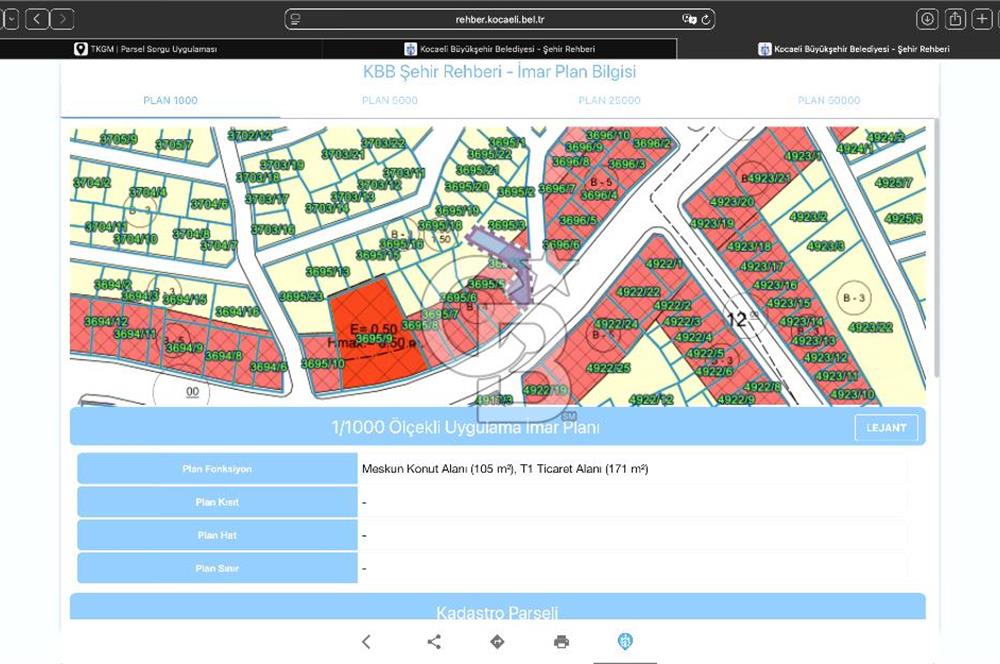Click the blue municipality logo icon at bottom
This screenshot has height=664, width=1000.
[x=625, y=642]
